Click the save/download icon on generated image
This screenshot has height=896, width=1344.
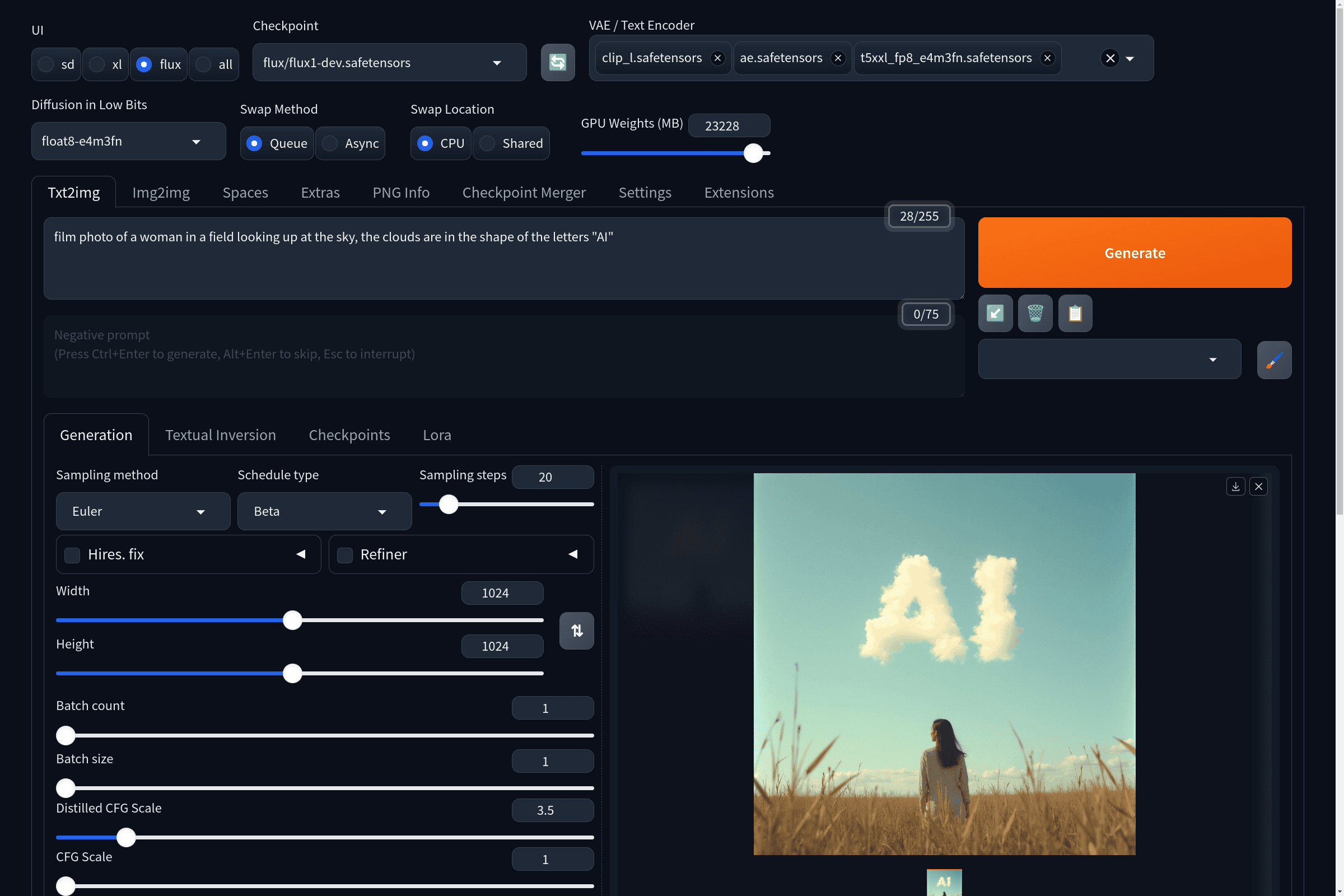pyautogui.click(x=1236, y=486)
